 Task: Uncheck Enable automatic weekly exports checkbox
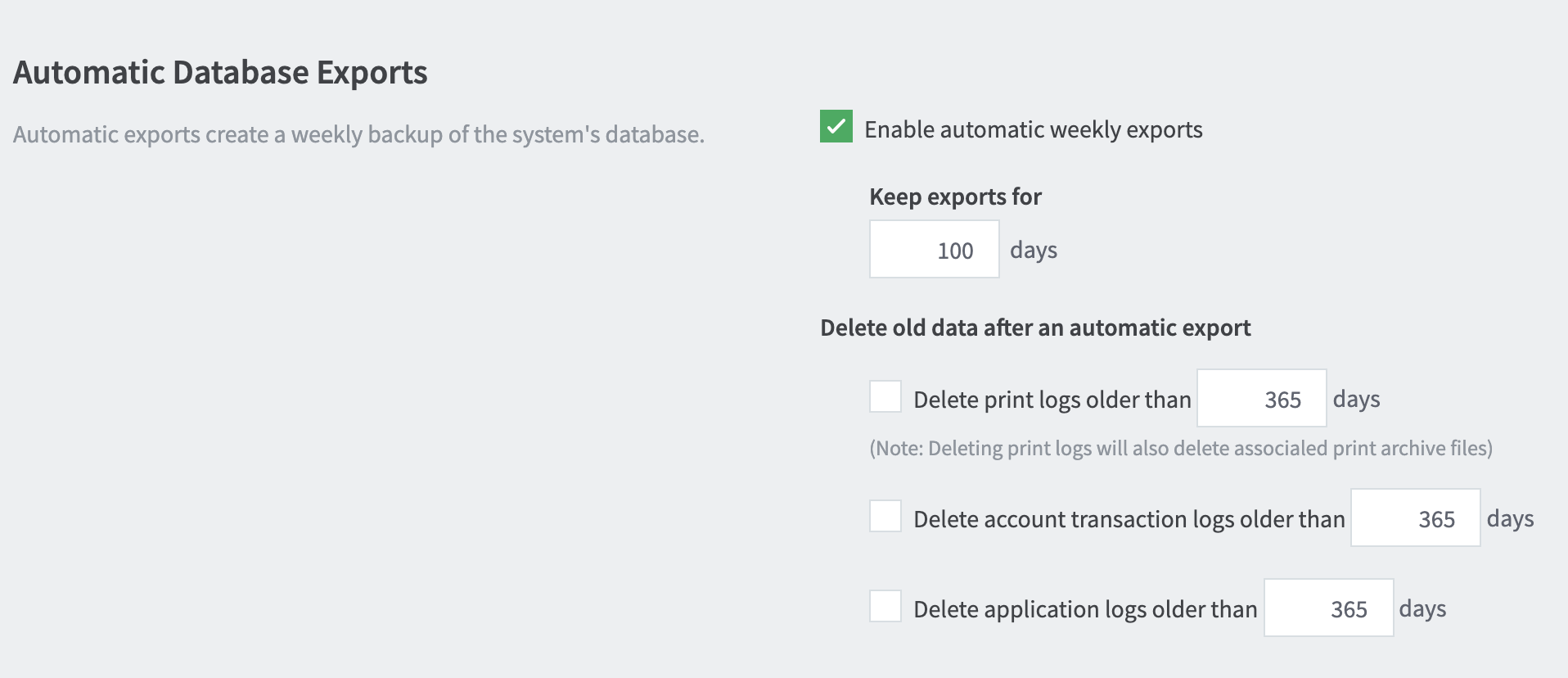click(836, 127)
